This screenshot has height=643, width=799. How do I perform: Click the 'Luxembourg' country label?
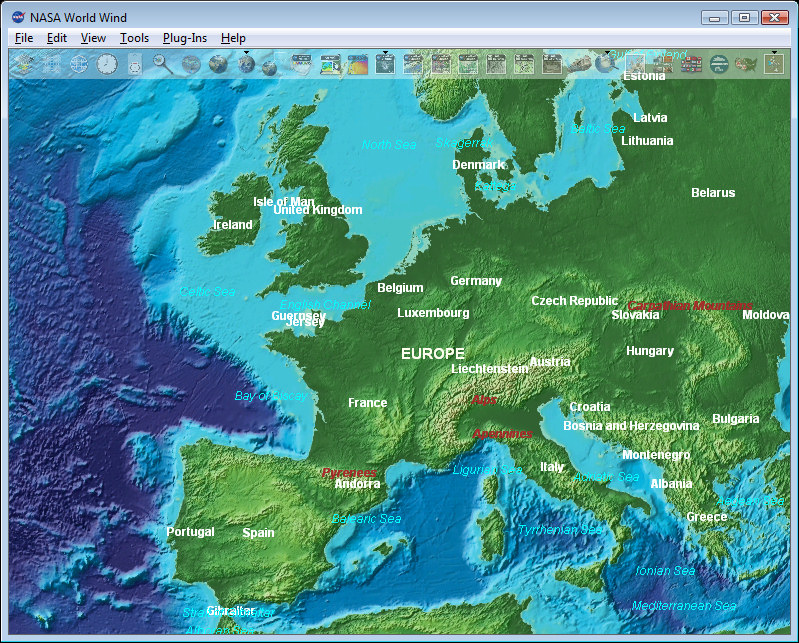433,313
